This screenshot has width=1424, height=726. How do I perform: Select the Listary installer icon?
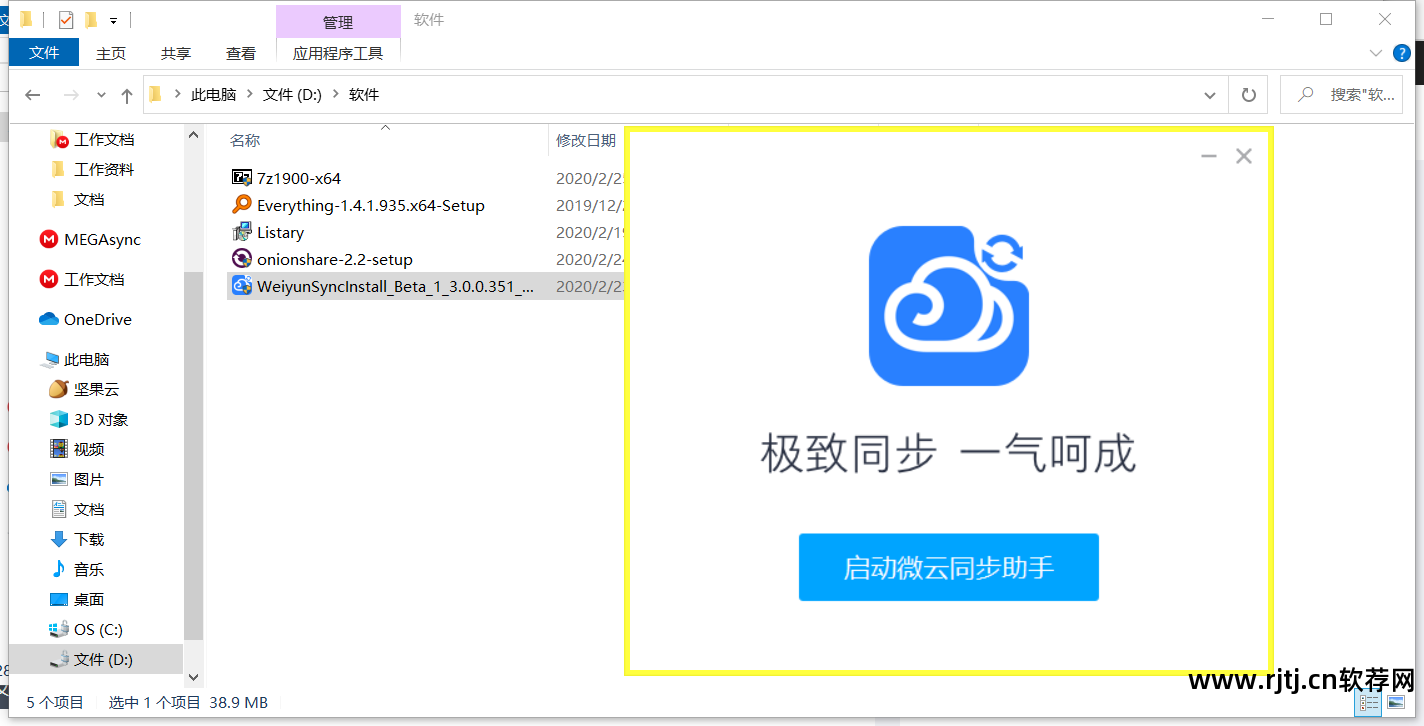click(x=241, y=232)
